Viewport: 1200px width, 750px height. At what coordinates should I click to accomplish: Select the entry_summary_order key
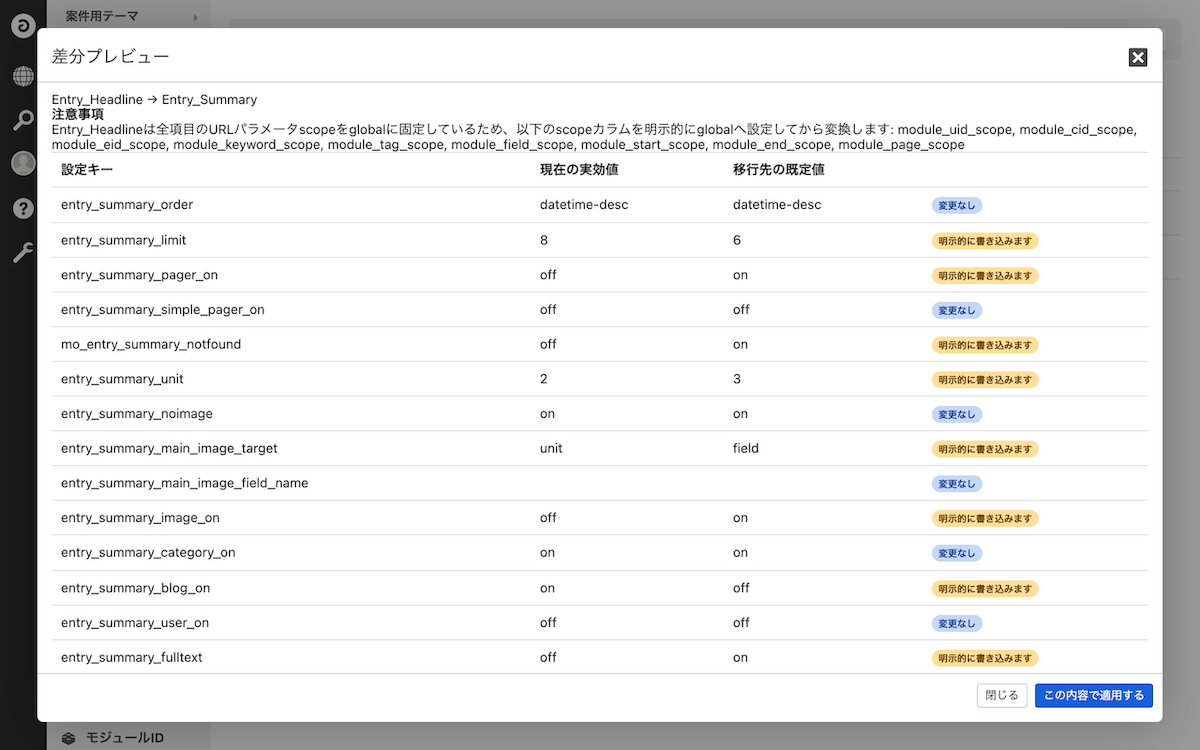point(127,205)
